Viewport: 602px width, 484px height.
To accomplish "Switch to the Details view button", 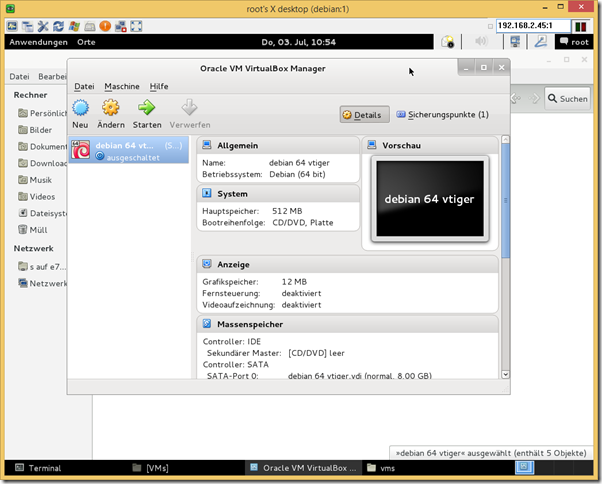I will point(364,115).
